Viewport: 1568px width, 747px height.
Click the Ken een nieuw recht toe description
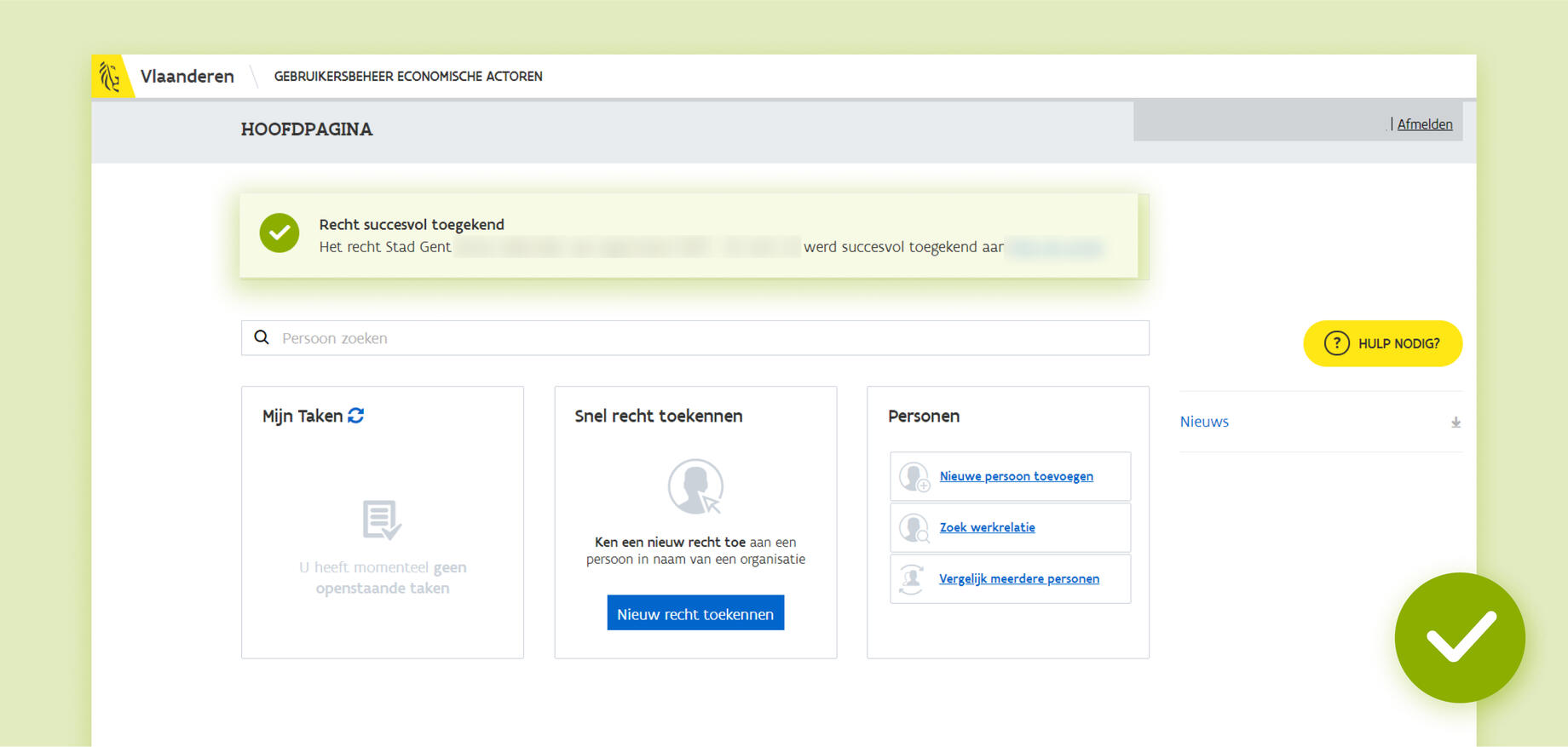click(695, 550)
